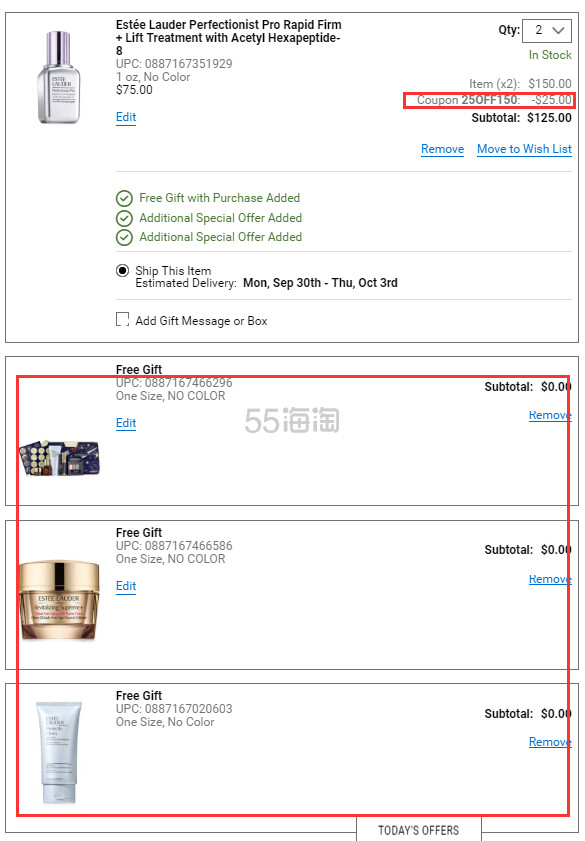This screenshot has width=585, height=841.
Task: Remove the Perfectionist Pro serum from bag
Action: point(442,149)
